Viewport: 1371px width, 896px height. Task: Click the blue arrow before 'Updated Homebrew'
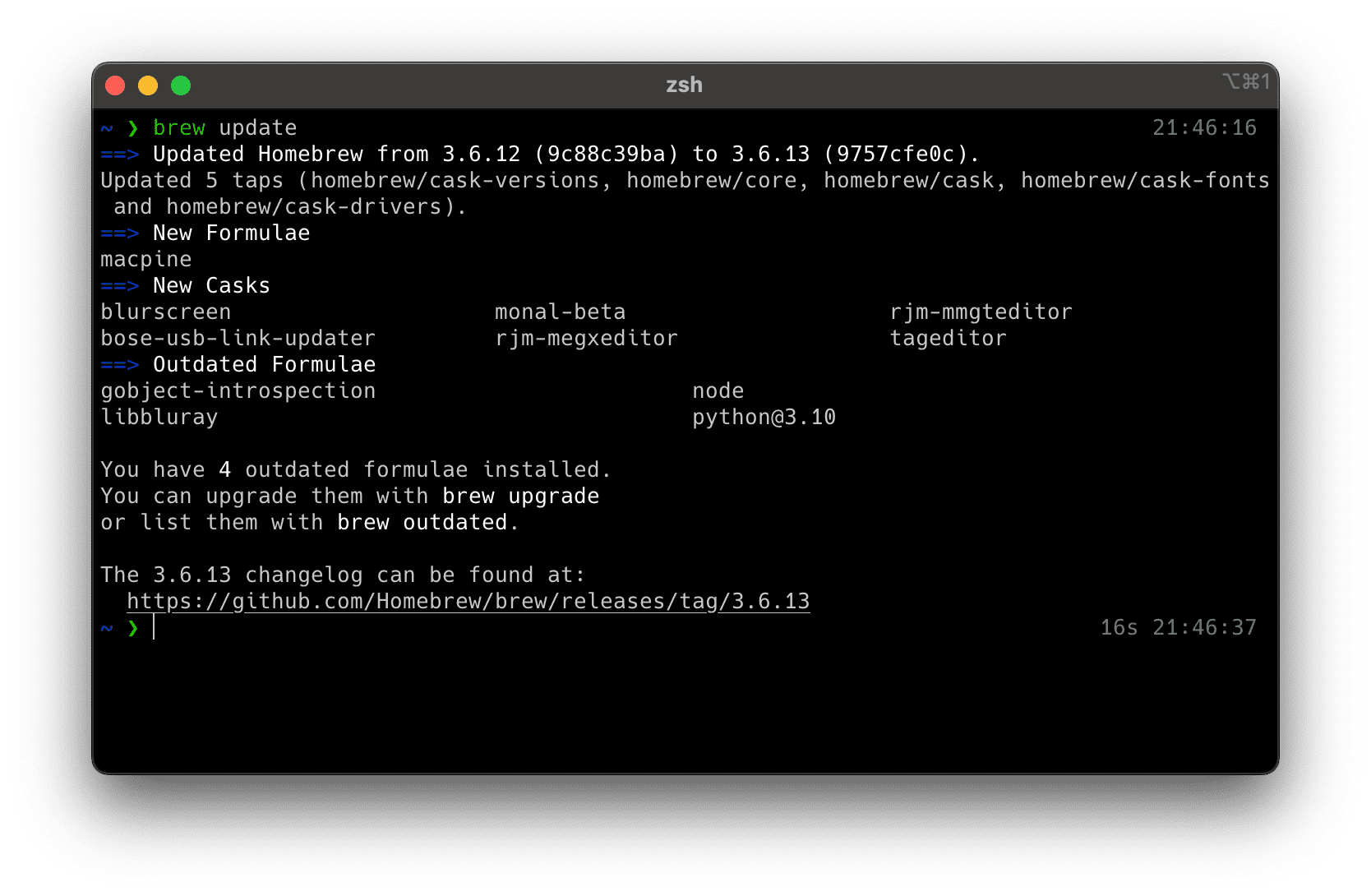pos(120,154)
